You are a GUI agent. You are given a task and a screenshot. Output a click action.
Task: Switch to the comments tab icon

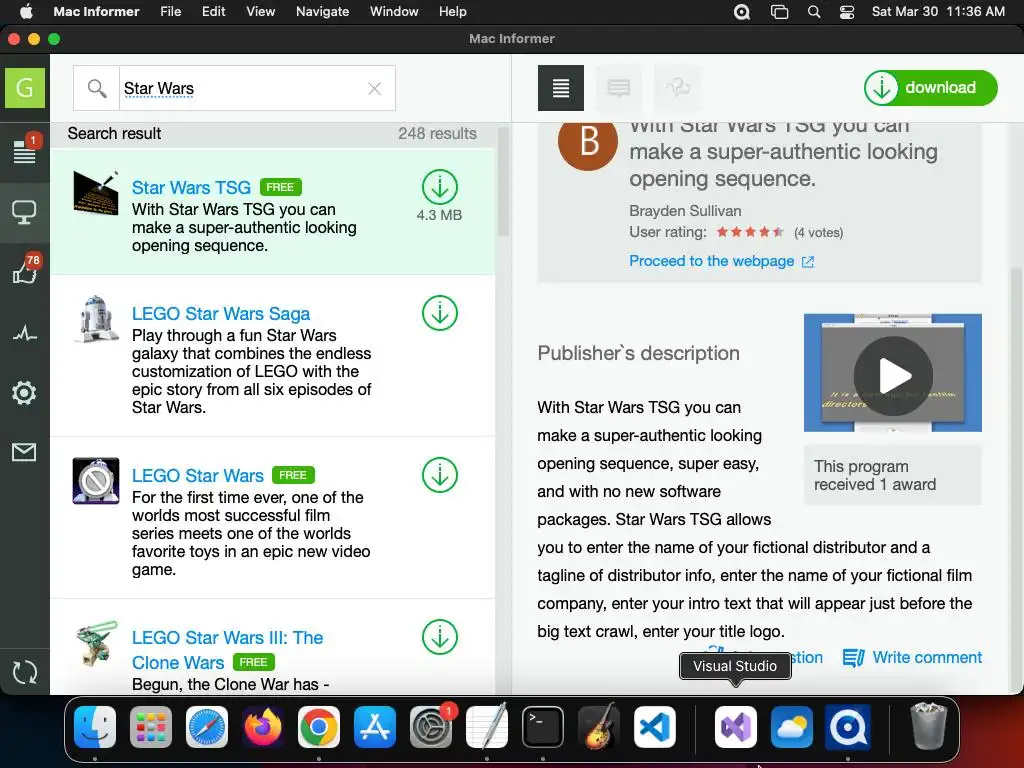tap(618, 88)
